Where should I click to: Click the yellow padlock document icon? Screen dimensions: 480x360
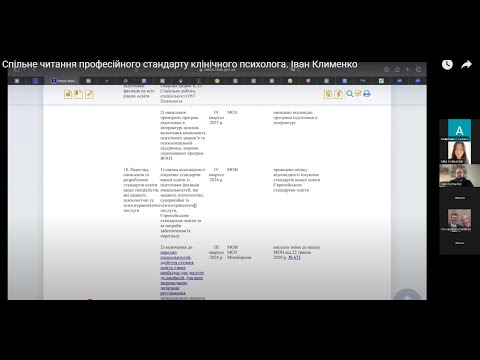pos(68,94)
